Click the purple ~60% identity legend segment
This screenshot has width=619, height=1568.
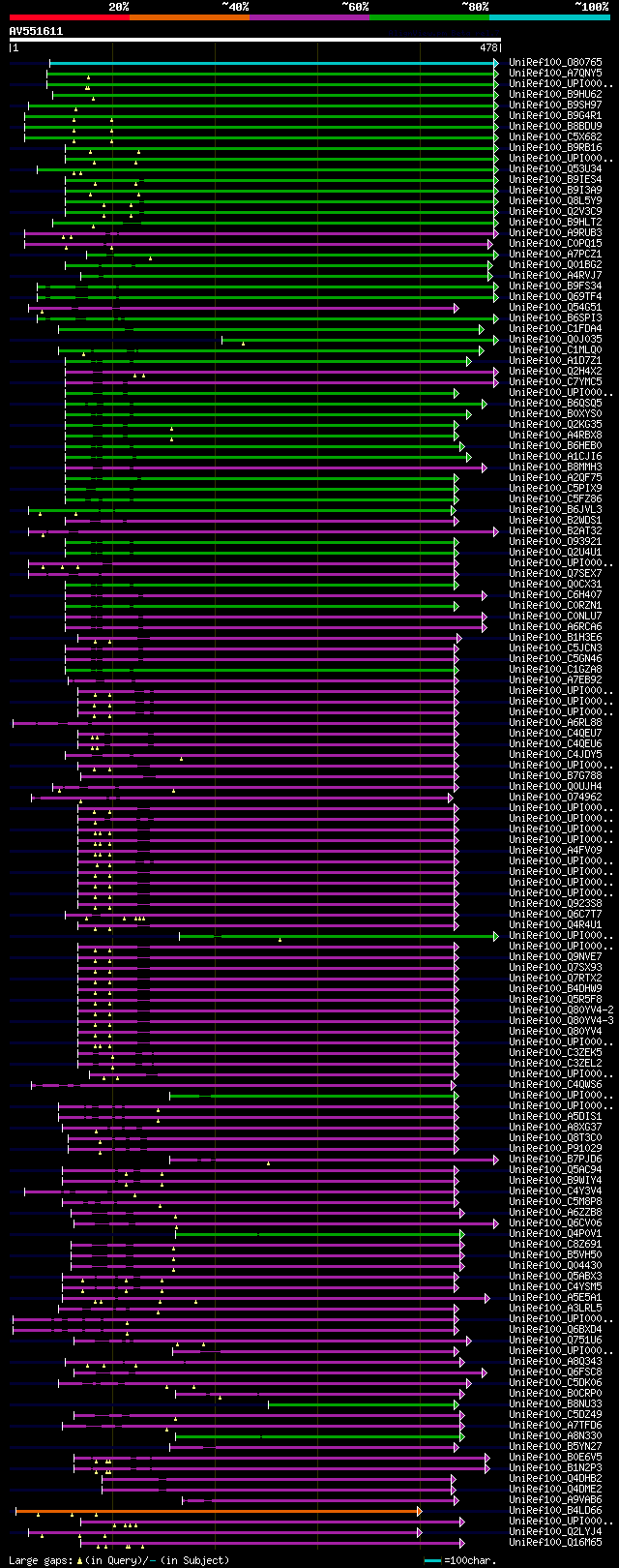(x=309, y=16)
